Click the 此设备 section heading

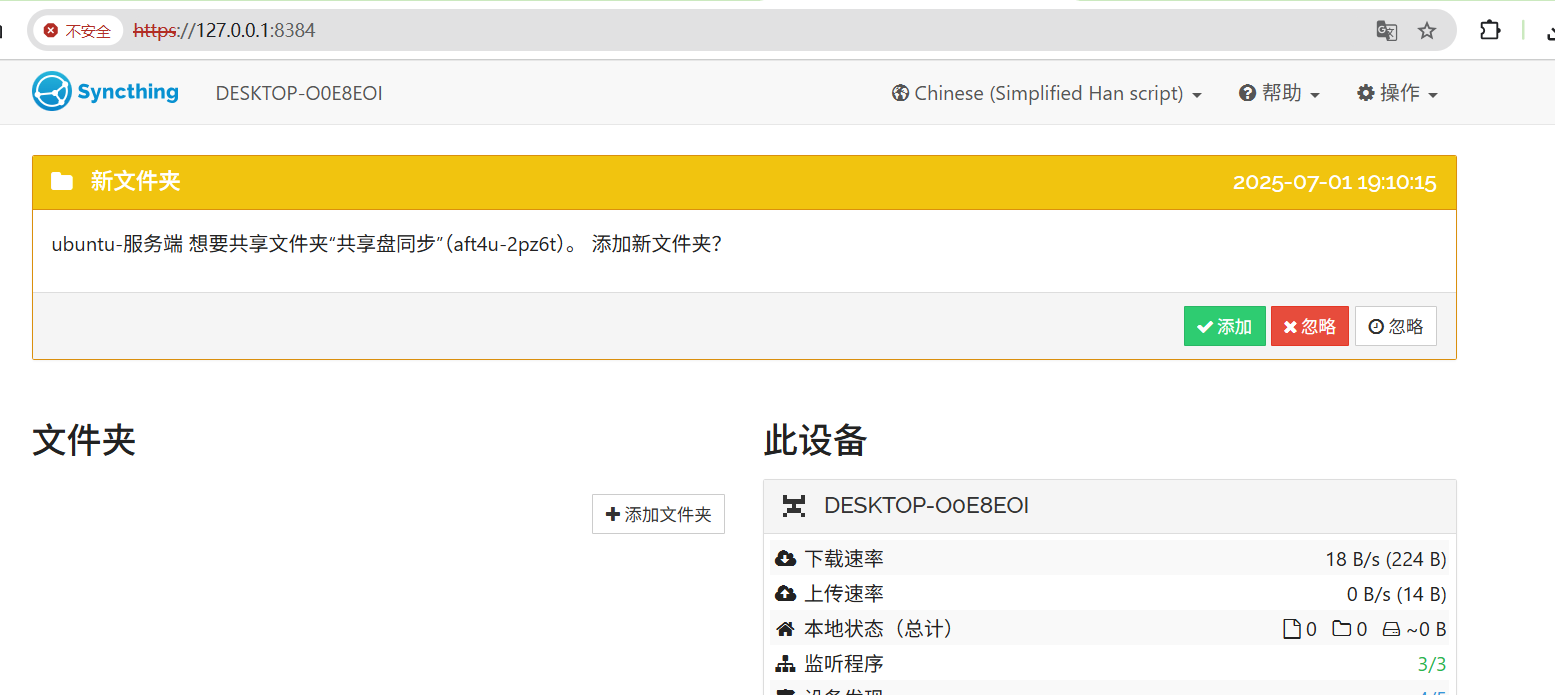[816, 440]
